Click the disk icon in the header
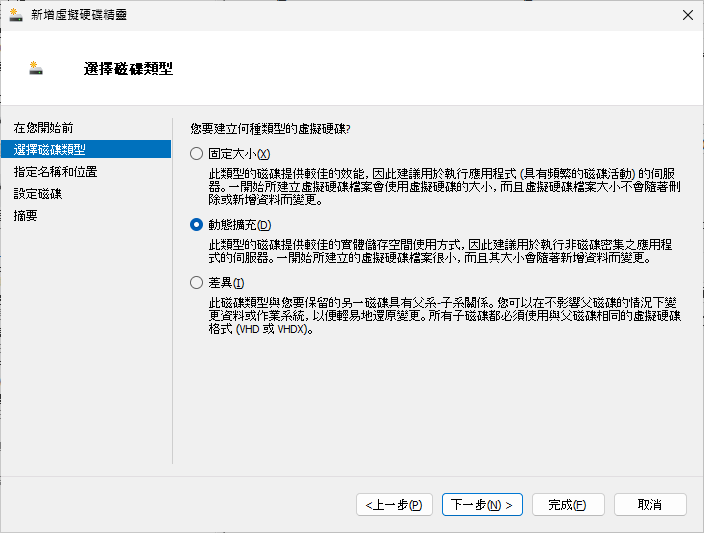 coord(37,69)
